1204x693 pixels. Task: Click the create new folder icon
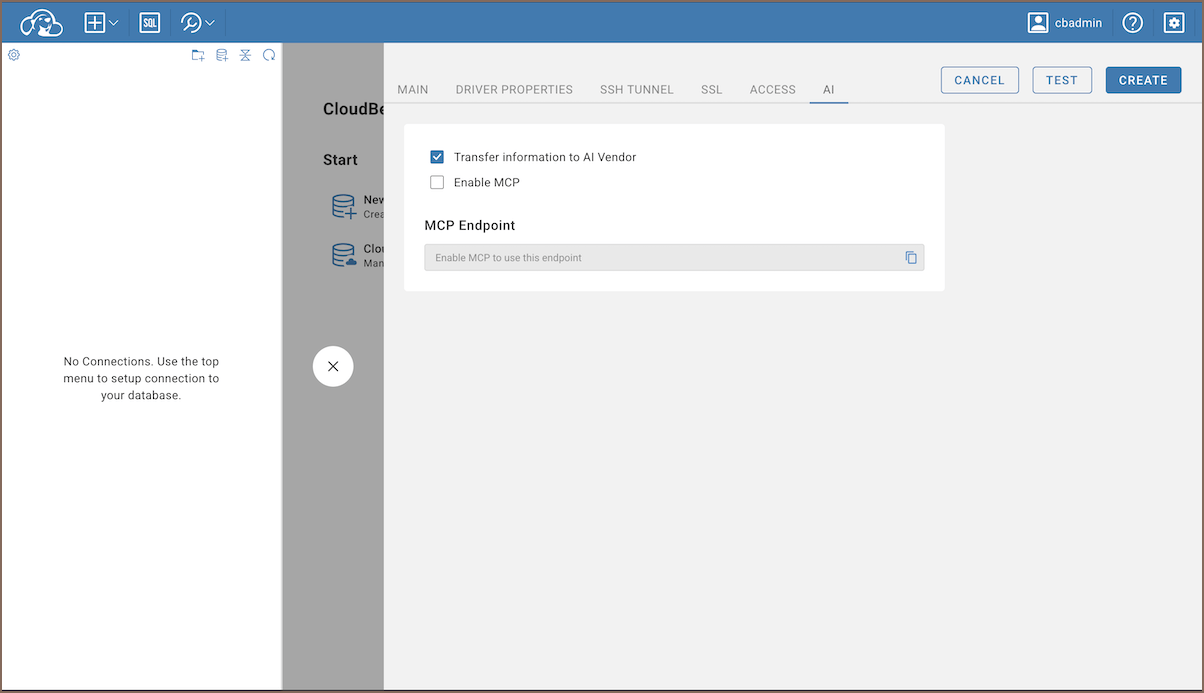click(198, 56)
